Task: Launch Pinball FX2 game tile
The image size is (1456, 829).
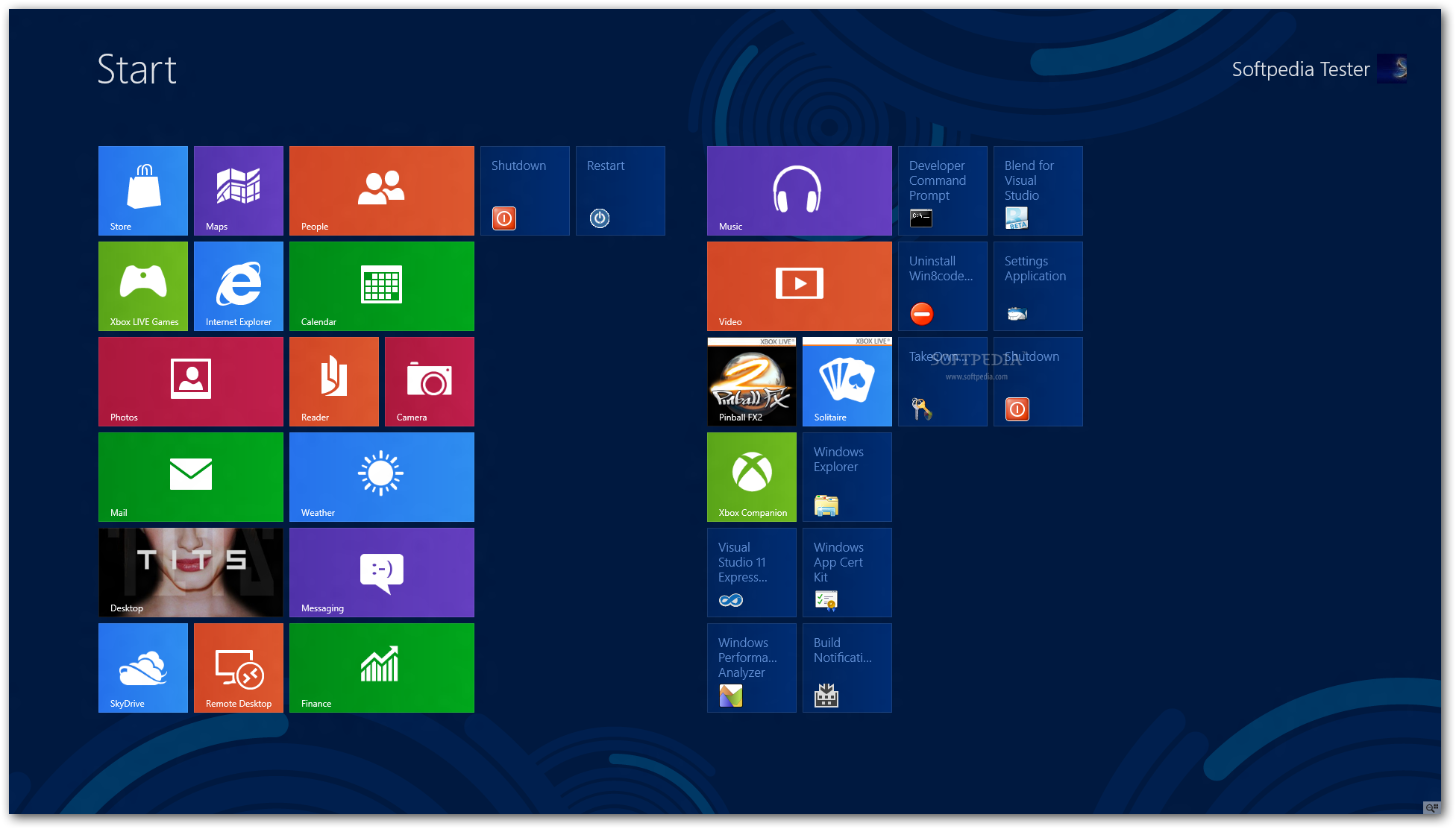Action: tap(752, 382)
